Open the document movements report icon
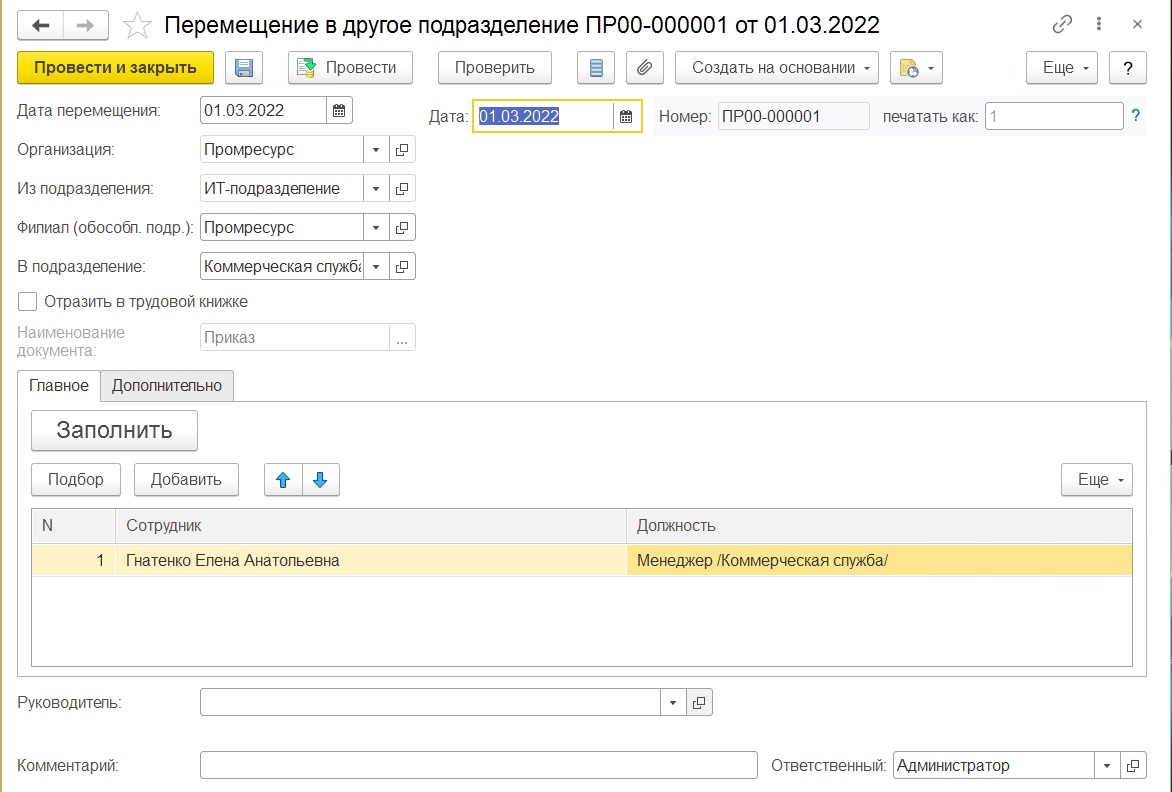1172x792 pixels. 597,68
